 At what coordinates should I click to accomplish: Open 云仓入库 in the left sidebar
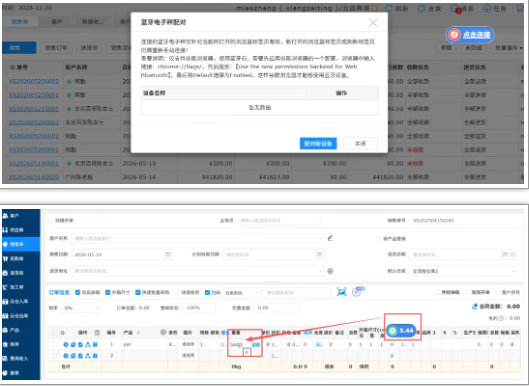pos(20,301)
